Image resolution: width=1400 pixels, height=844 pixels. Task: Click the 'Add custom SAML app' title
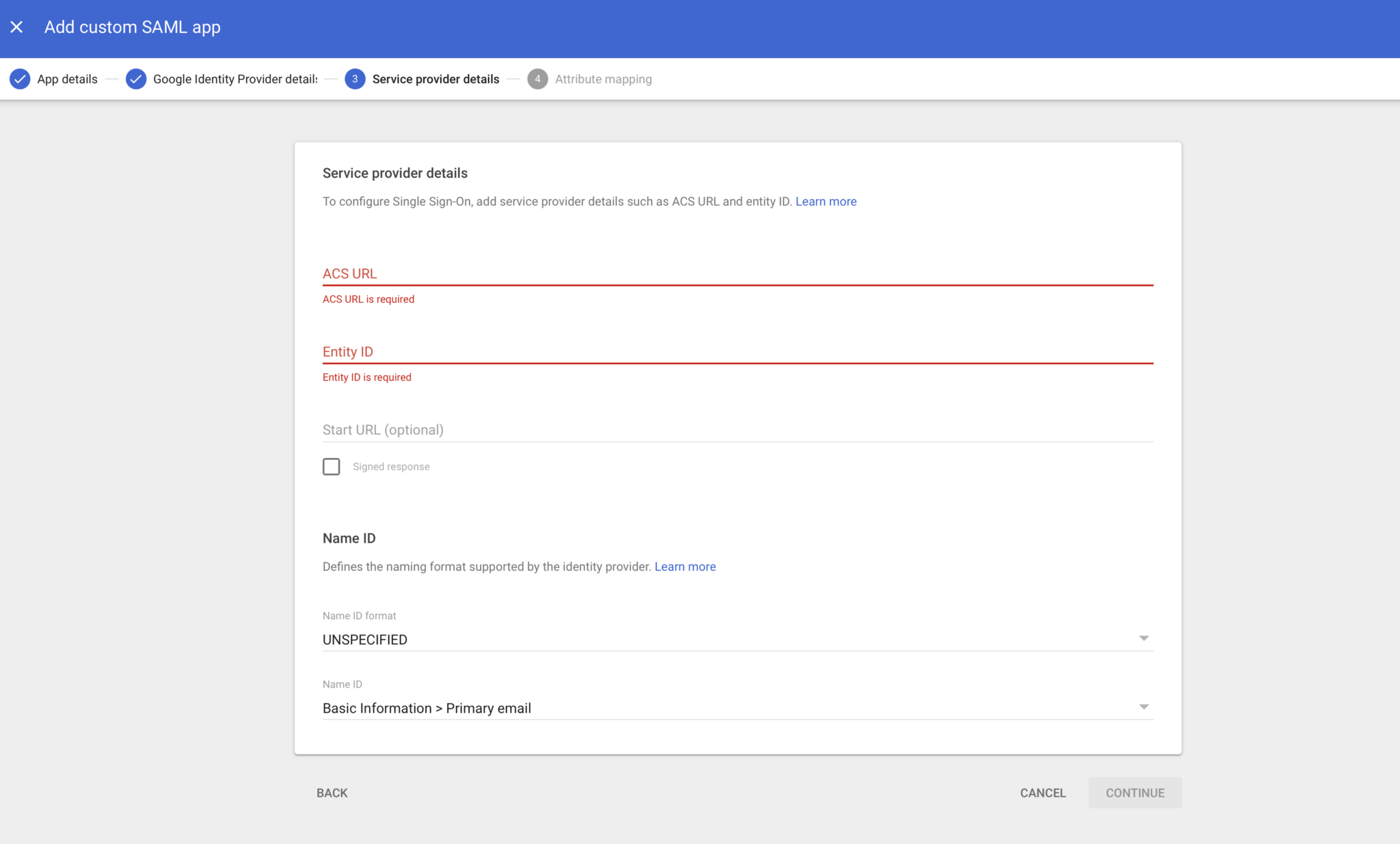133,27
